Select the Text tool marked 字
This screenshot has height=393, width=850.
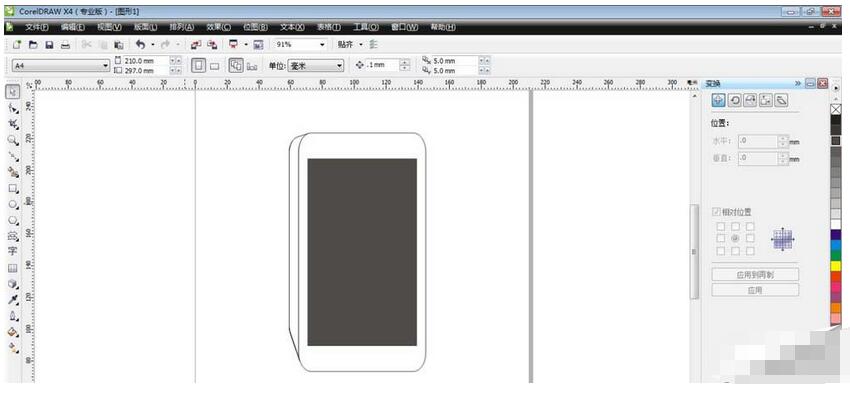click(x=12, y=252)
